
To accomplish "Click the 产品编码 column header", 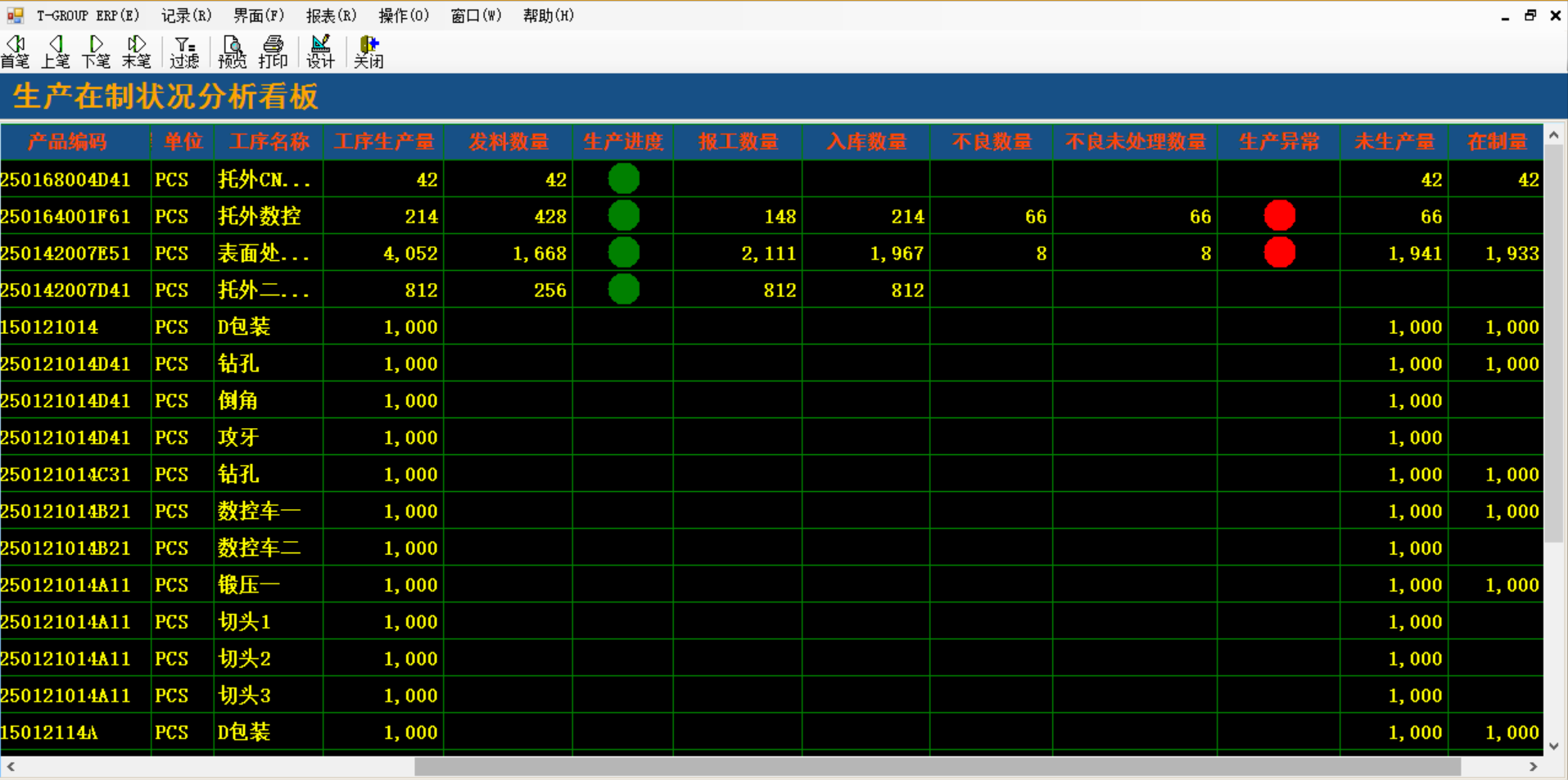I will [75, 142].
